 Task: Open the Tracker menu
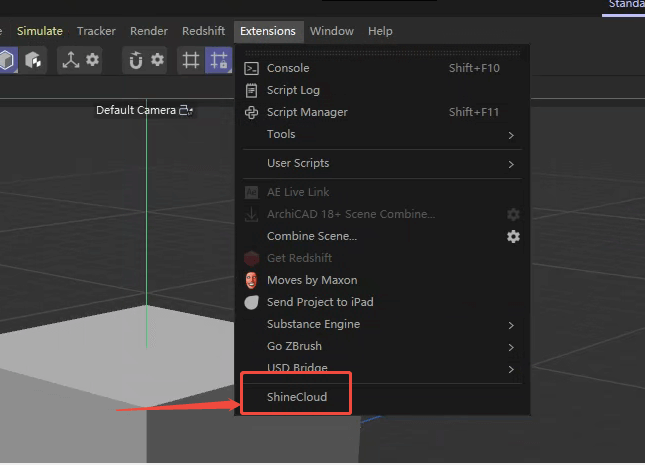point(96,31)
